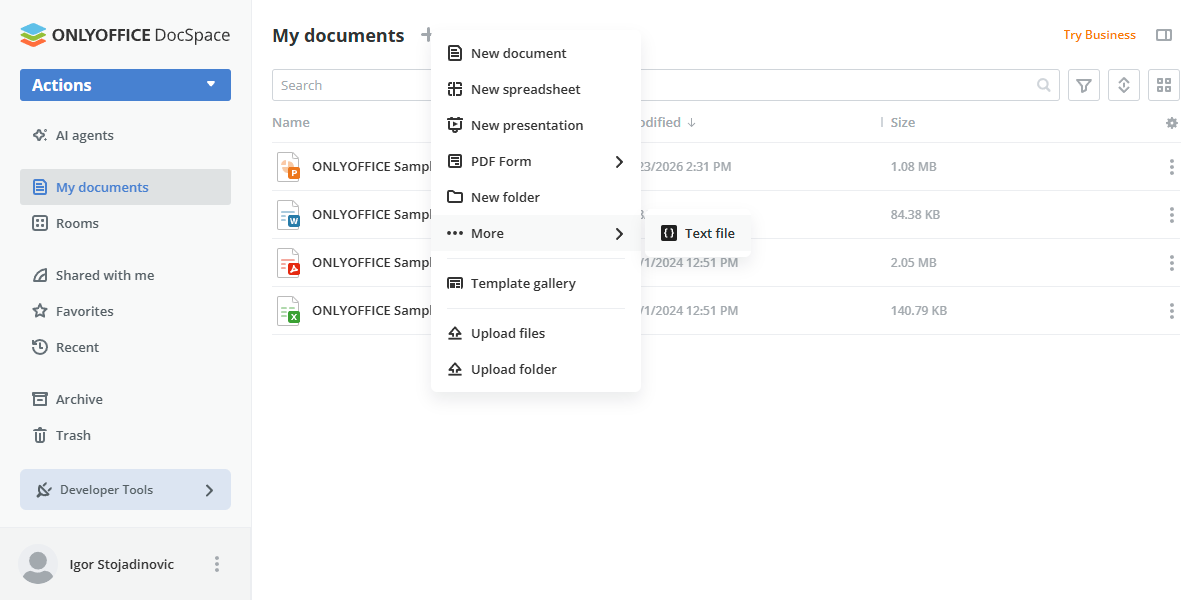Click the AI agents sparkle icon
This screenshot has height=600, width=1200.
point(40,135)
